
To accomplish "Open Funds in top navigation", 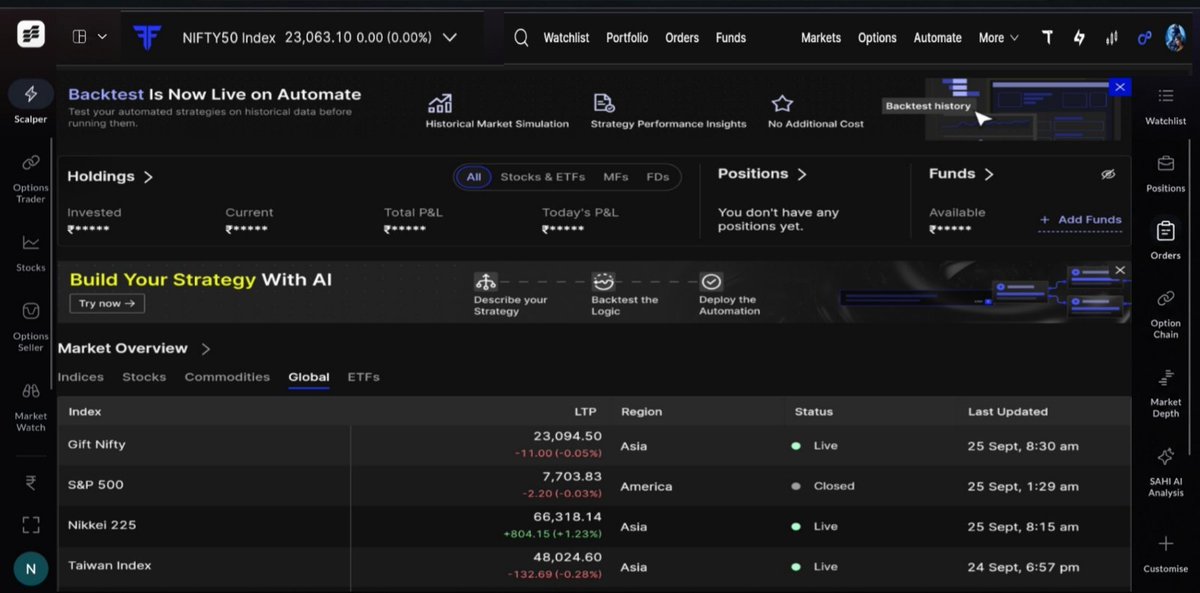I will (731, 38).
